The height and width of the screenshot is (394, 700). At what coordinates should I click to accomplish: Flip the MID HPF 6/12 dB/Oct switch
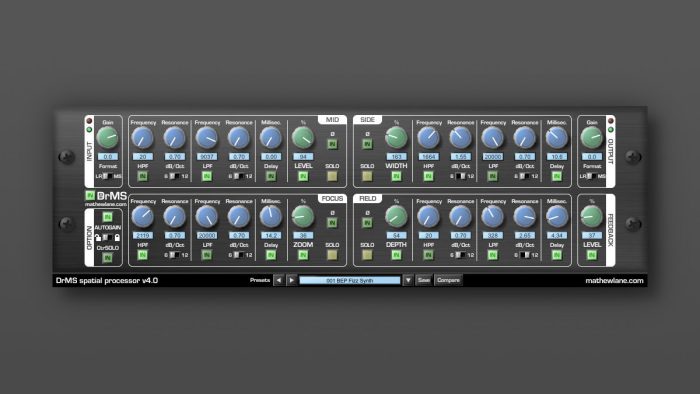(x=175, y=176)
